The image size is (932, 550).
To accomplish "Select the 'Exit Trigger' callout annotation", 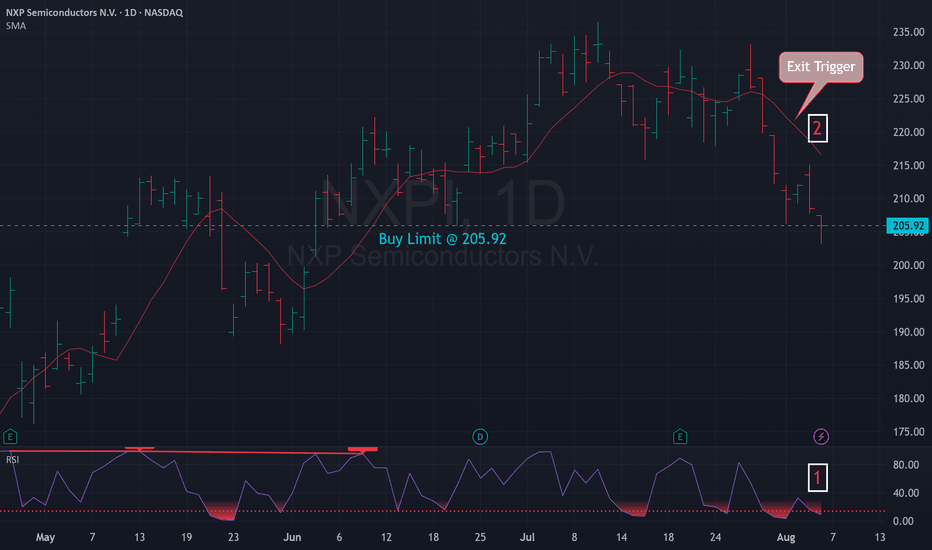I will click(821, 67).
